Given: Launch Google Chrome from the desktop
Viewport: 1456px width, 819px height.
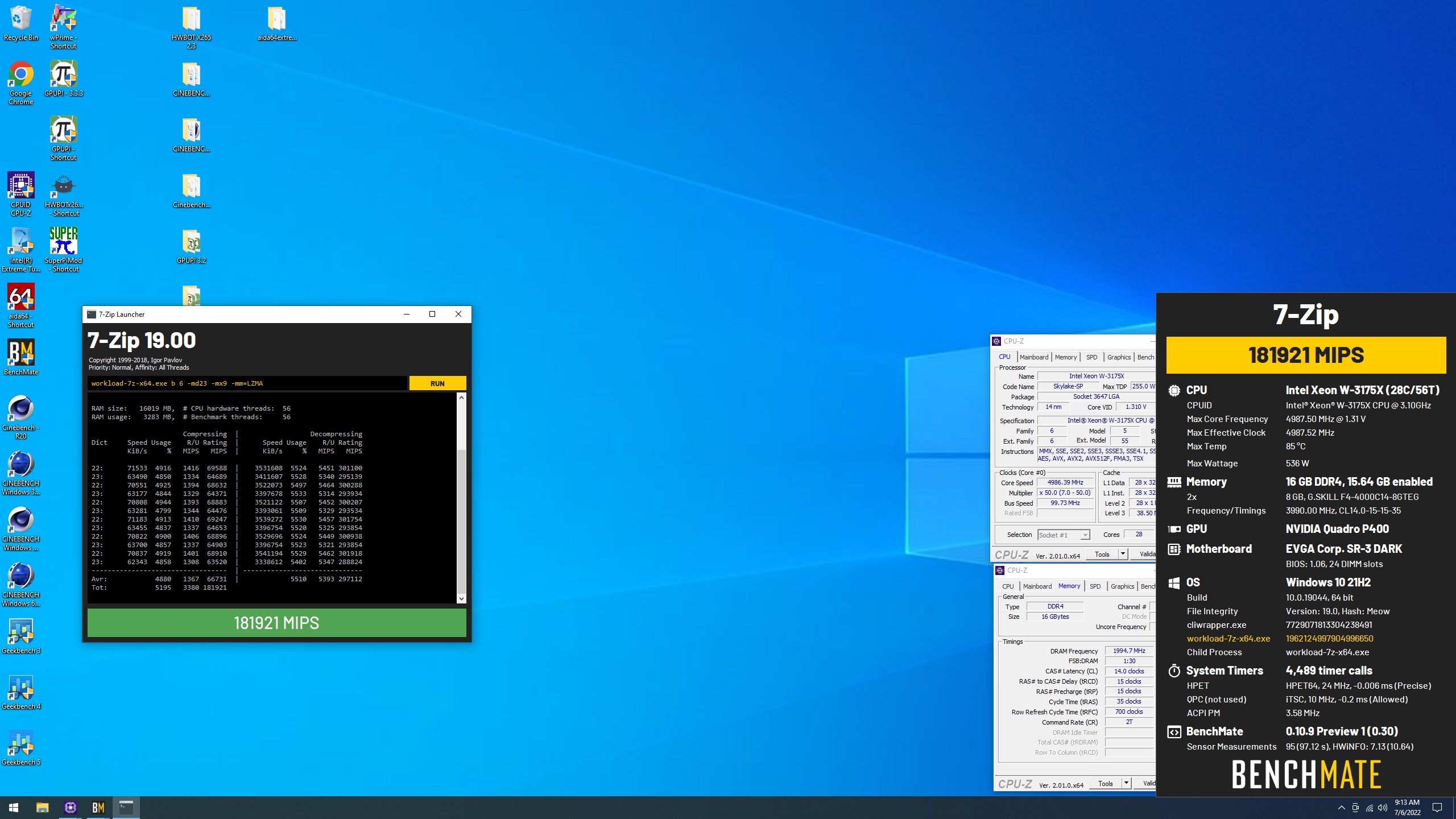Looking at the screenshot, I should pyautogui.click(x=21, y=83).
